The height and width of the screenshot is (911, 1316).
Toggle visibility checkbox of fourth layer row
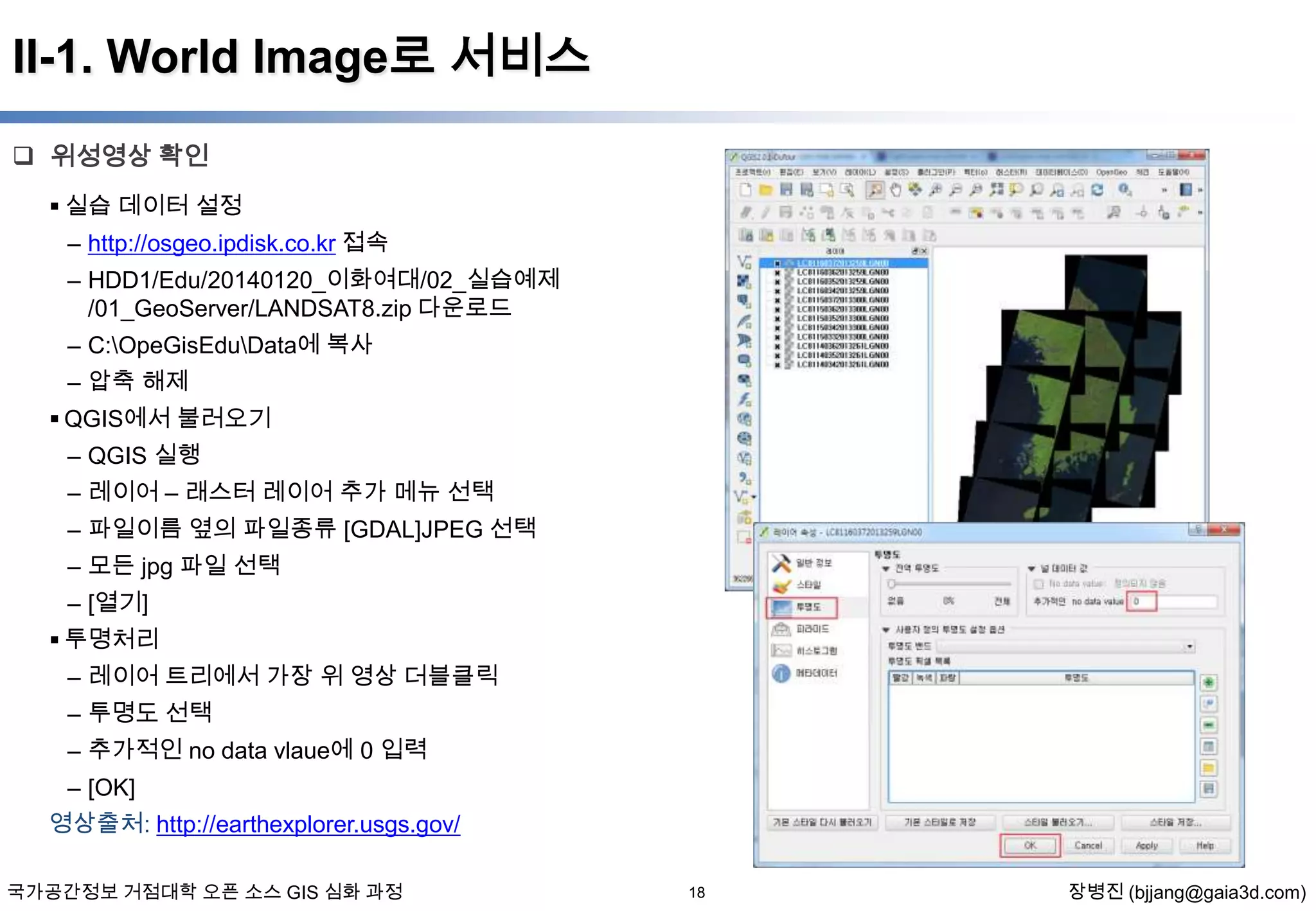tap(777, 291)
